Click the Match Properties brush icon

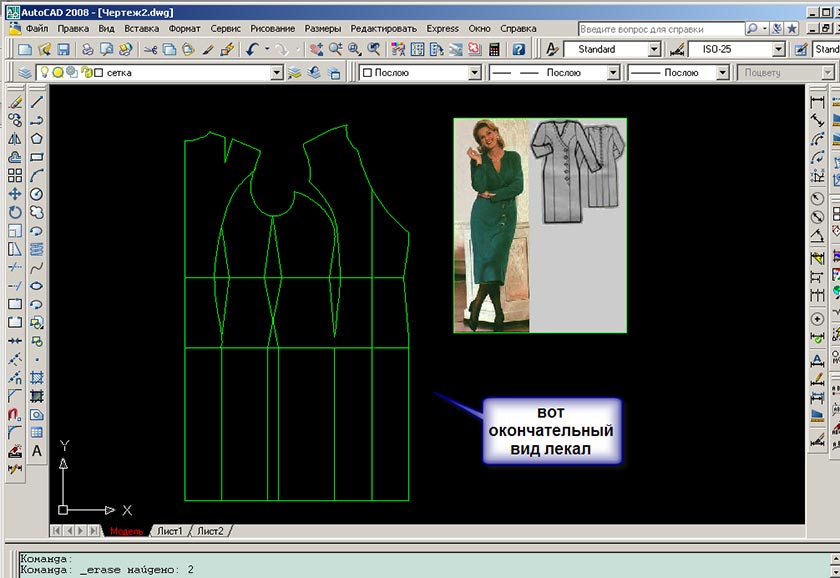[x=207, y=49]
